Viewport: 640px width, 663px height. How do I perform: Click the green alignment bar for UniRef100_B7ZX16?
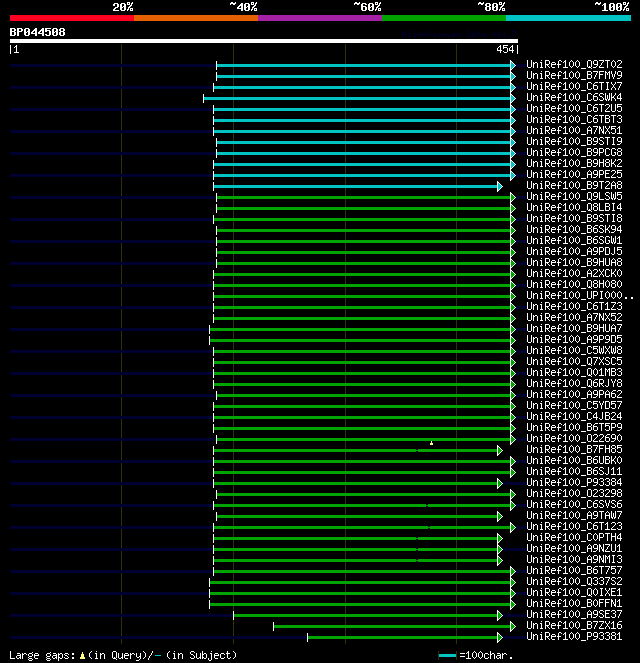coord(392,626)
